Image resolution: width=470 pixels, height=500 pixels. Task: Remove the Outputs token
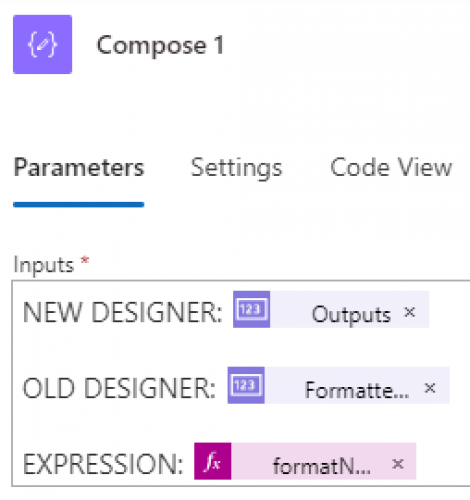pos(409,312)
